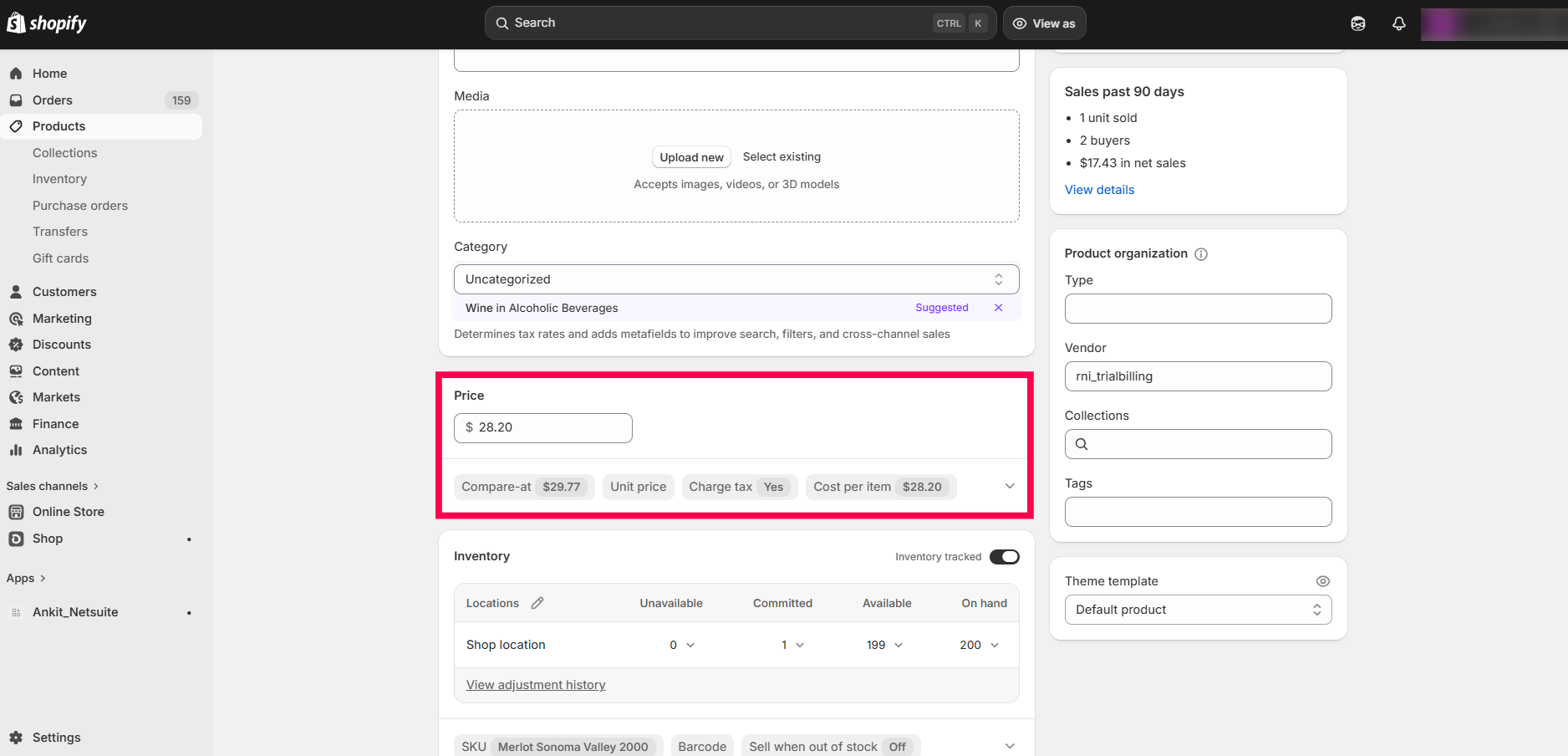Image resolution: width=1568 pixels, height=756 pixels.
Task: Open the View details sales link
Action: coord(1099,190)
